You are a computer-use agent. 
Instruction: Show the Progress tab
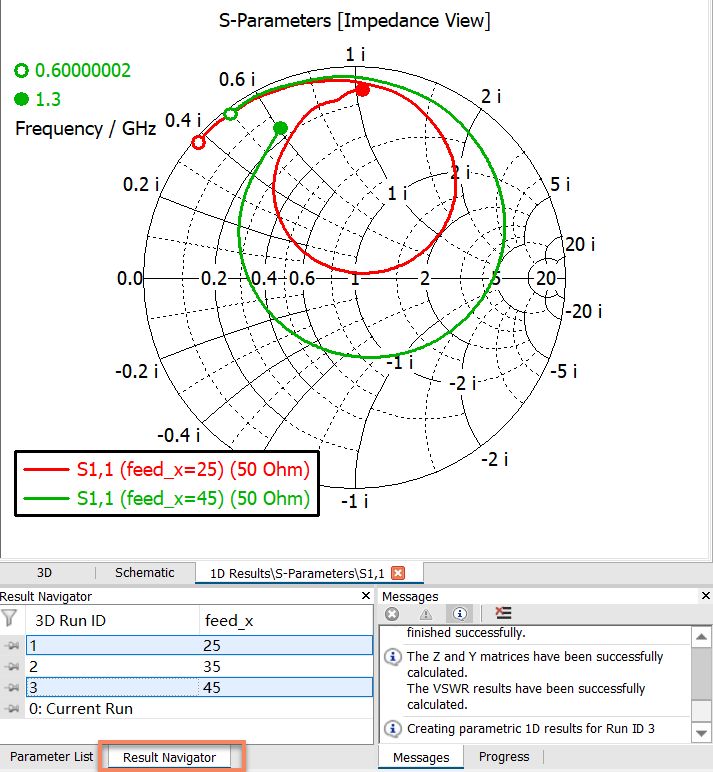point(504,757)
